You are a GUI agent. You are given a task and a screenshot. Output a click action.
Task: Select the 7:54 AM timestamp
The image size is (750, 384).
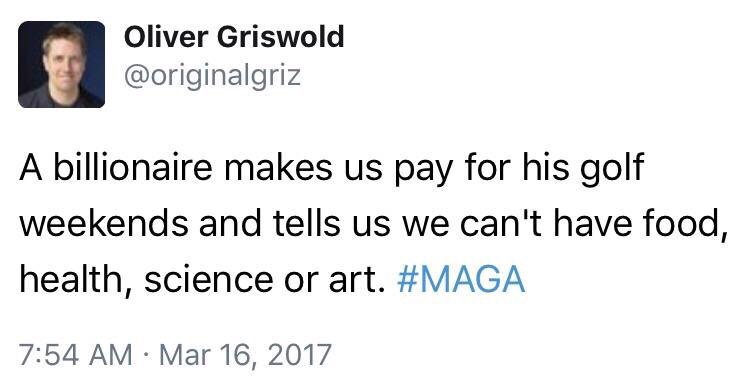point(76,355)
